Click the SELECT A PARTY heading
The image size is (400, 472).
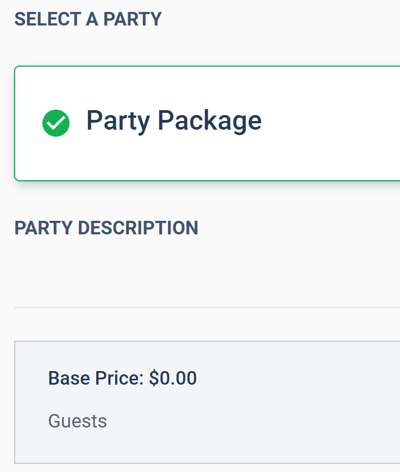click(x=88, y=19)
